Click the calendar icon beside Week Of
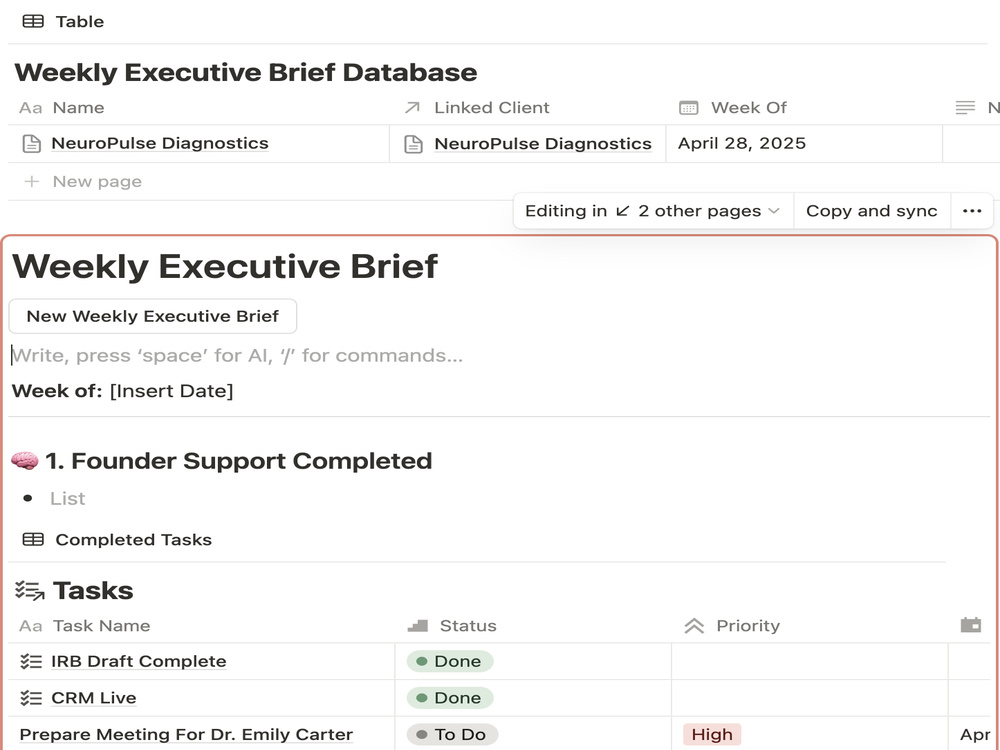 (x=689, y=108)
